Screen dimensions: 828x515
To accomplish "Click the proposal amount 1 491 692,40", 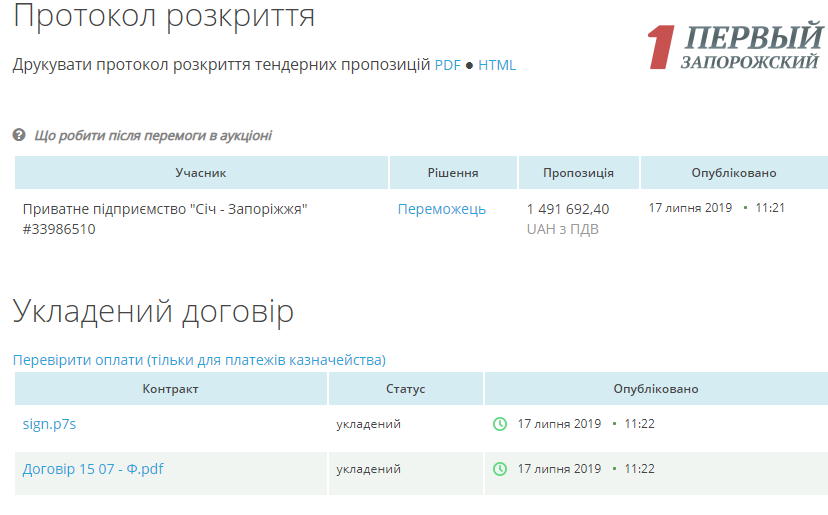I will 567,209.
